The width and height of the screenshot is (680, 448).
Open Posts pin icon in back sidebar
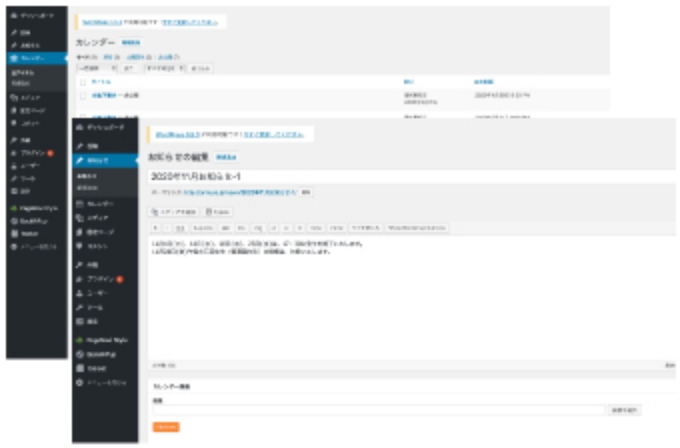pos(12,33)
